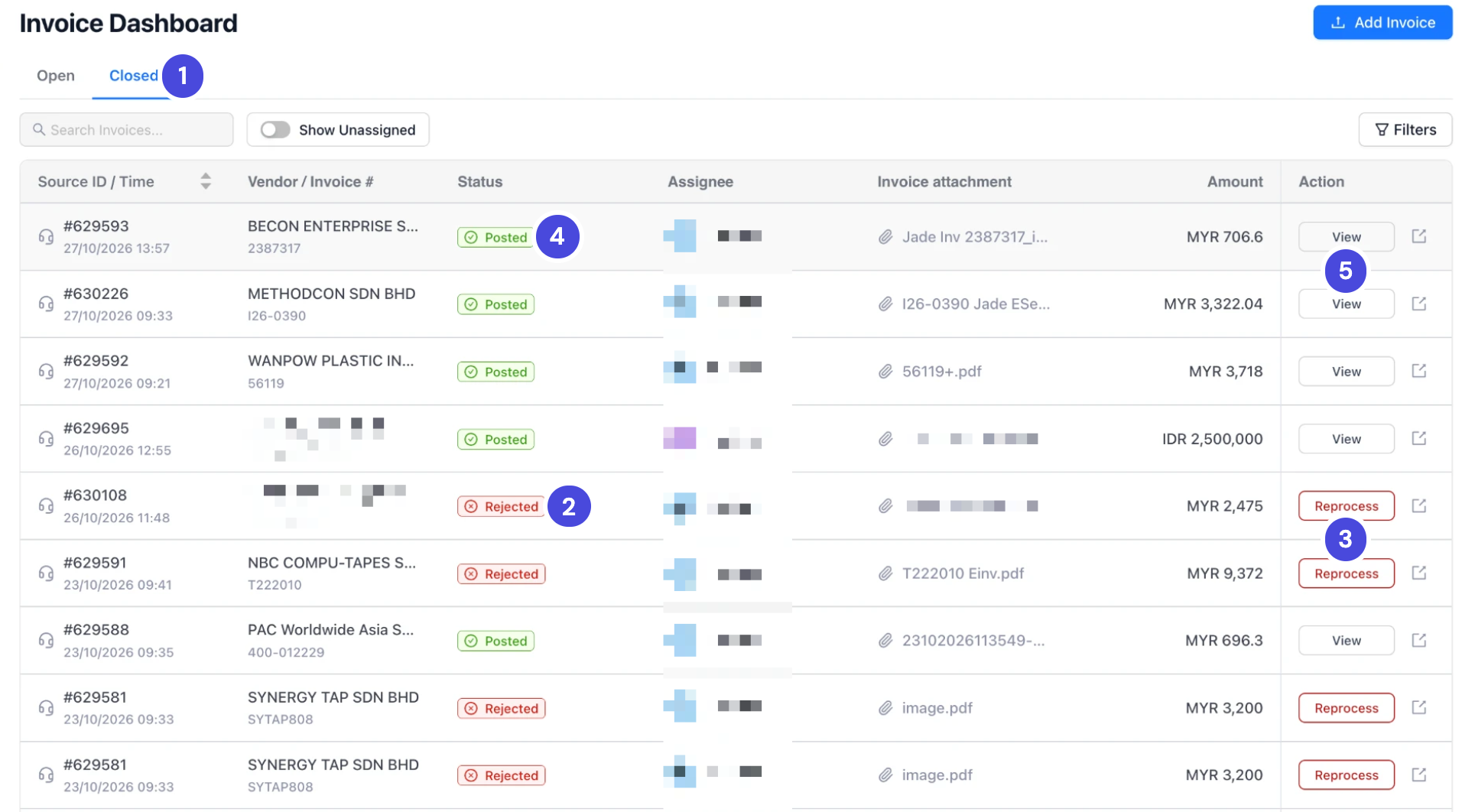Click paperclip icon next to Jade Inv 2387317
The height and width of the screenshot is (812, 1475).
(x=885, y=237)
